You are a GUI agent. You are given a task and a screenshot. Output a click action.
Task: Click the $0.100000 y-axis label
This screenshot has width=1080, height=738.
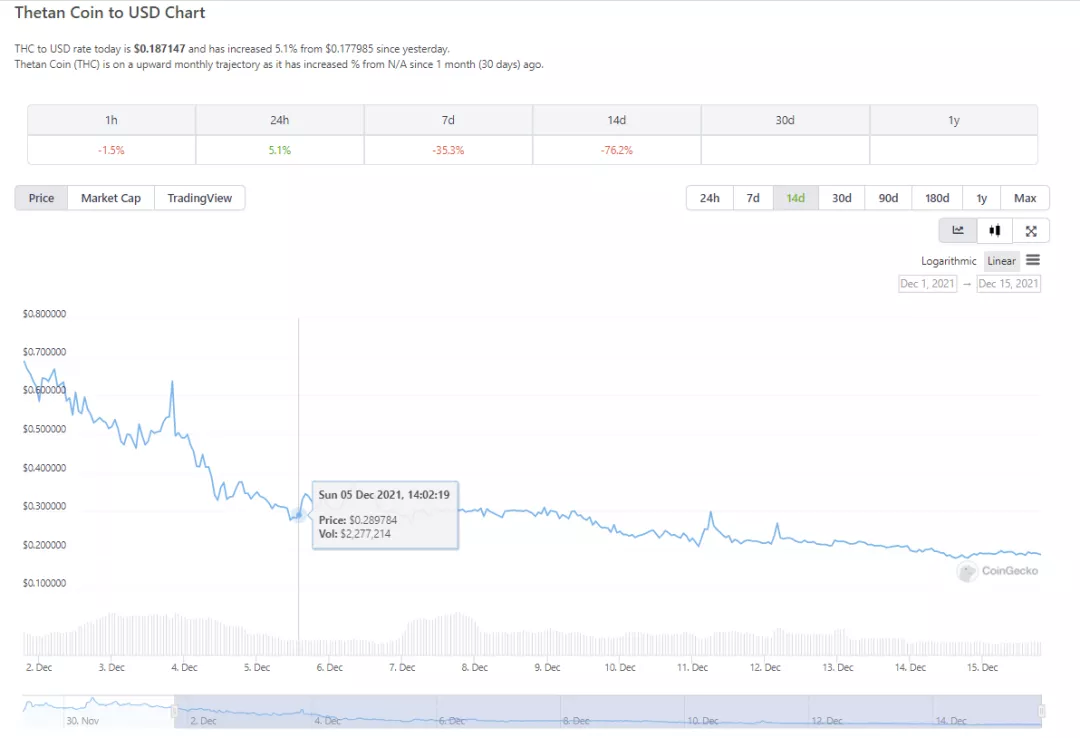point(44,583)
